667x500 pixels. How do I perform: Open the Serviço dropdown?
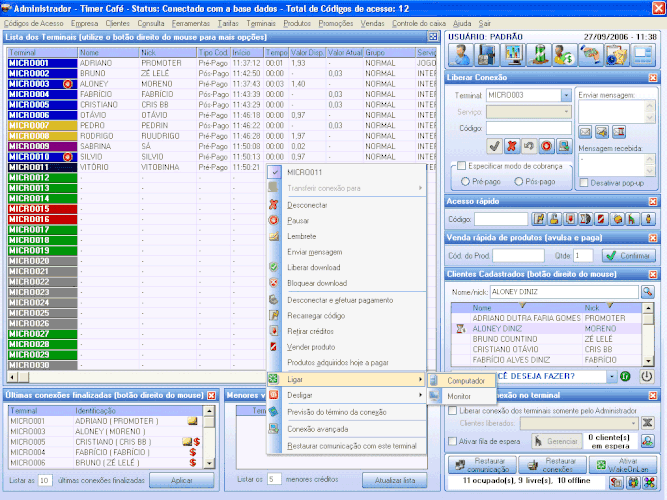coord(566,112)
